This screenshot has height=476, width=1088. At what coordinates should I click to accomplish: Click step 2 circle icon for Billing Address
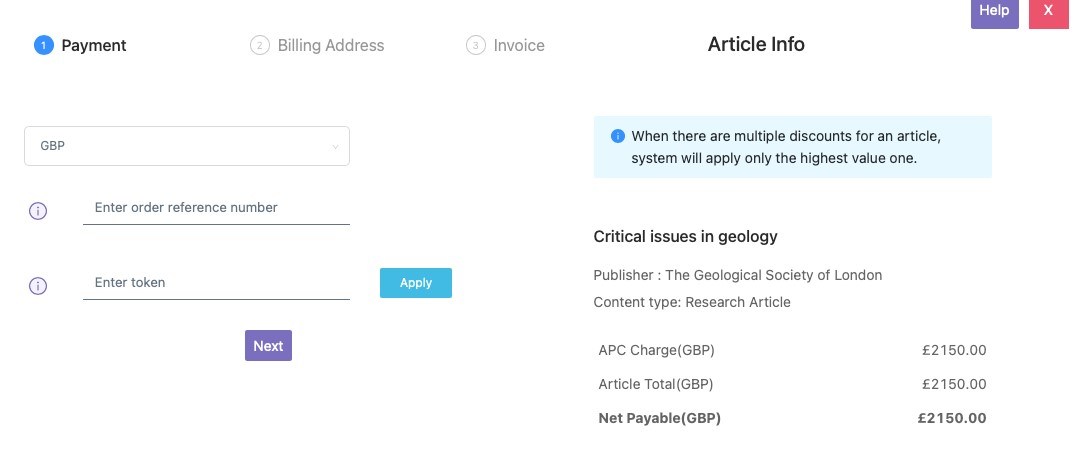[x=260, y=45]
